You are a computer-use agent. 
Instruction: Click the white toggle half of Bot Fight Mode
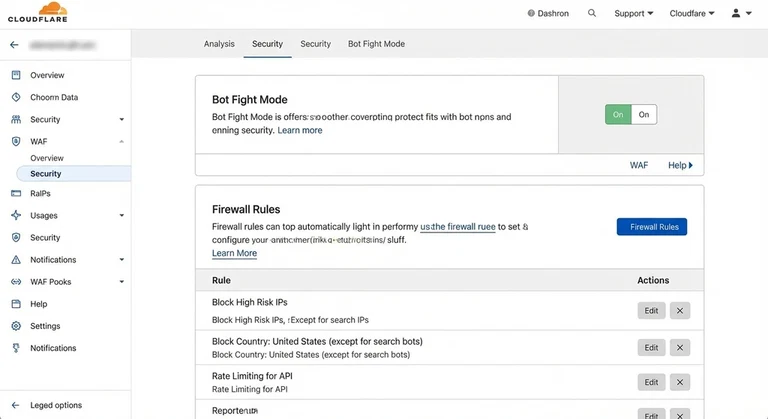coord(644,115)
